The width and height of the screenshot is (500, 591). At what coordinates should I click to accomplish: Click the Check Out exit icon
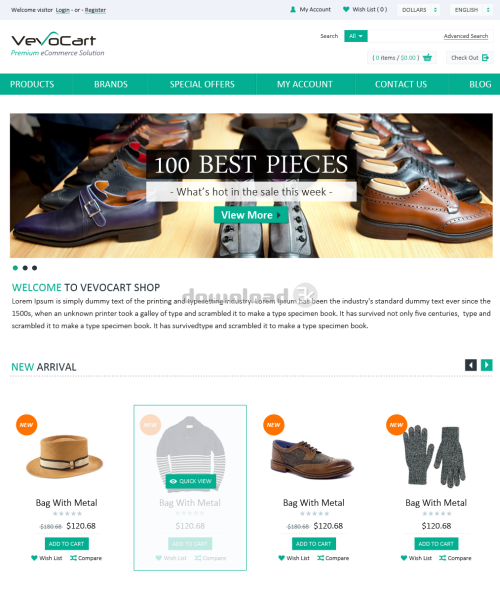(x=485, y=58)
